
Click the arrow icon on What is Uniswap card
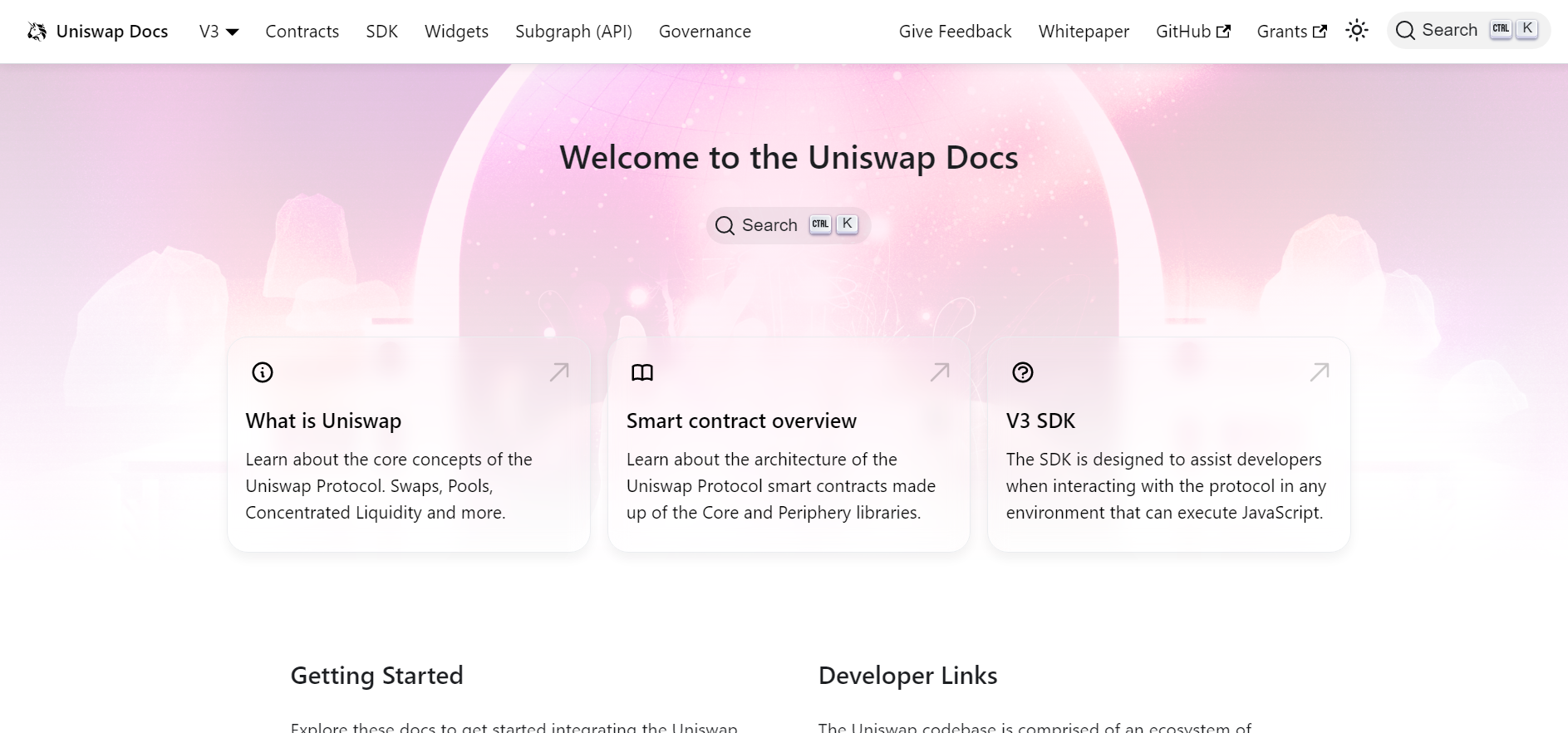pos(559,372)
